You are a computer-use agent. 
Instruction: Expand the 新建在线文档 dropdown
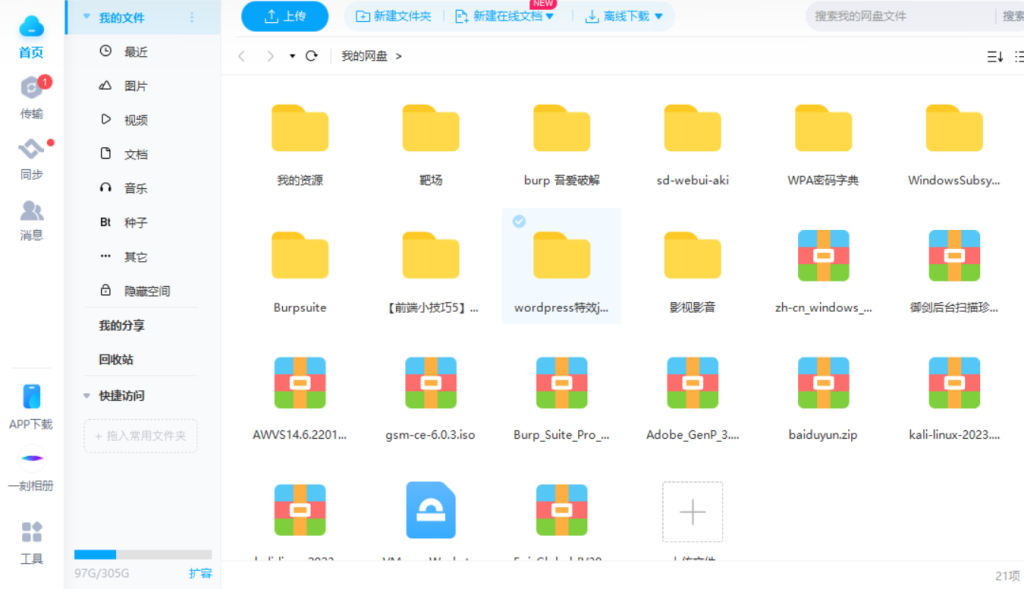(549, 16)
